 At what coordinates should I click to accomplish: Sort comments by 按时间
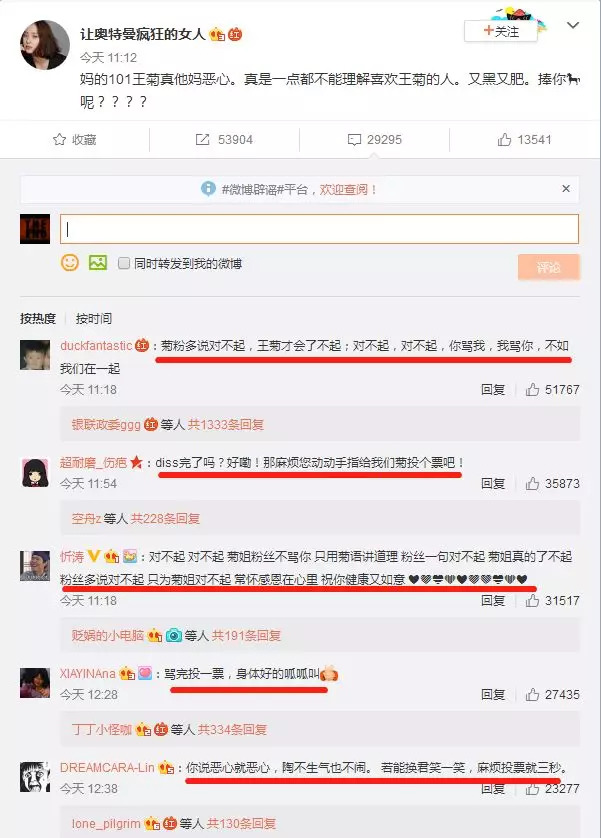click(93, 319)
